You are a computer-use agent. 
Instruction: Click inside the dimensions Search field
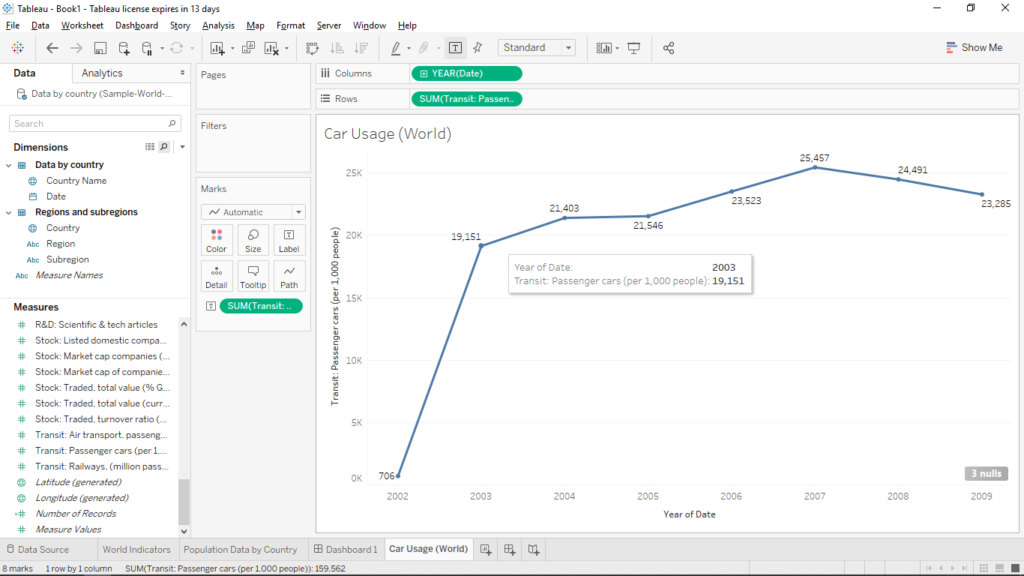(x=90, y=122)
